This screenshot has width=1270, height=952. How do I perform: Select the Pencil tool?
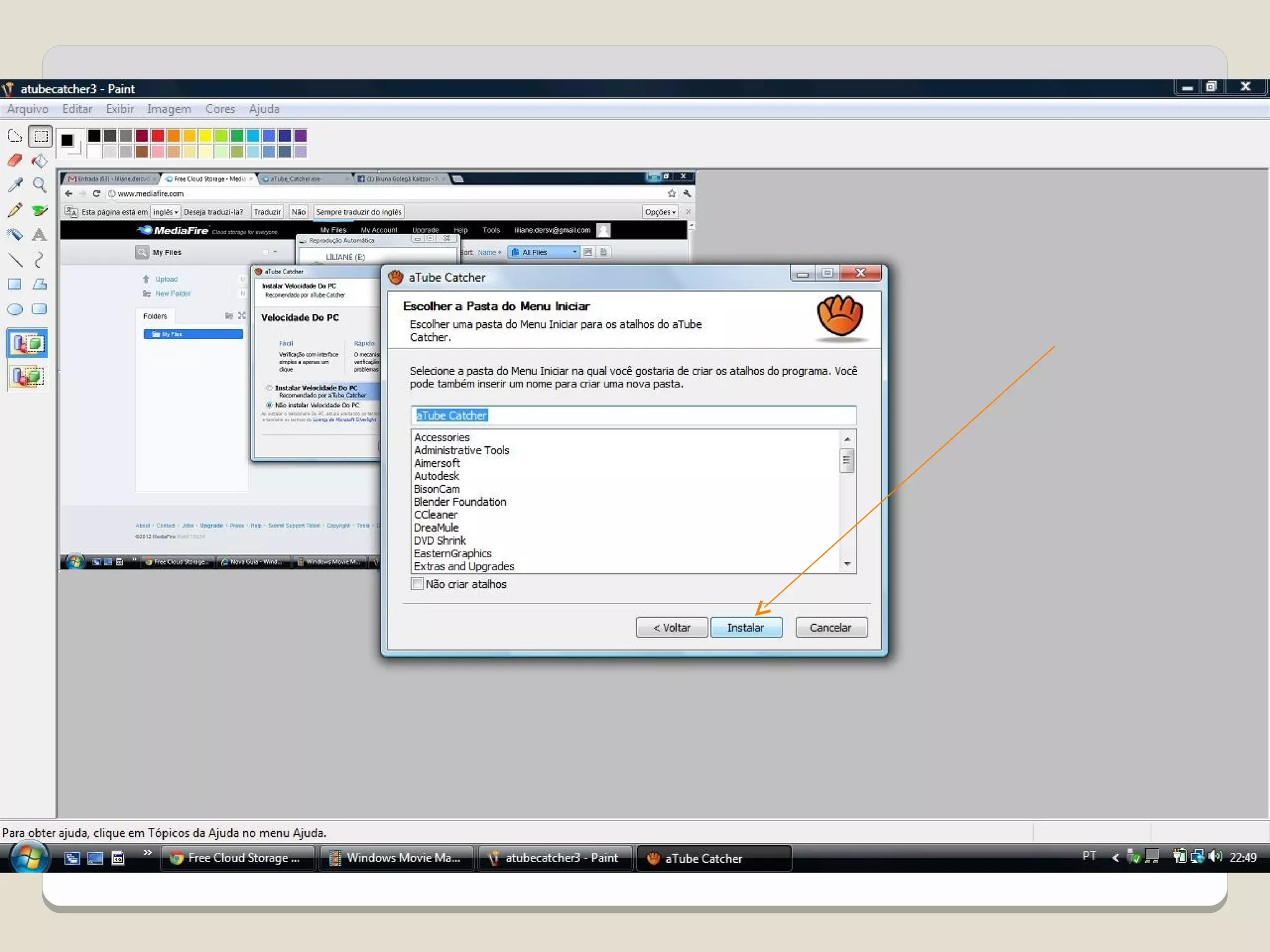(14, 210)
